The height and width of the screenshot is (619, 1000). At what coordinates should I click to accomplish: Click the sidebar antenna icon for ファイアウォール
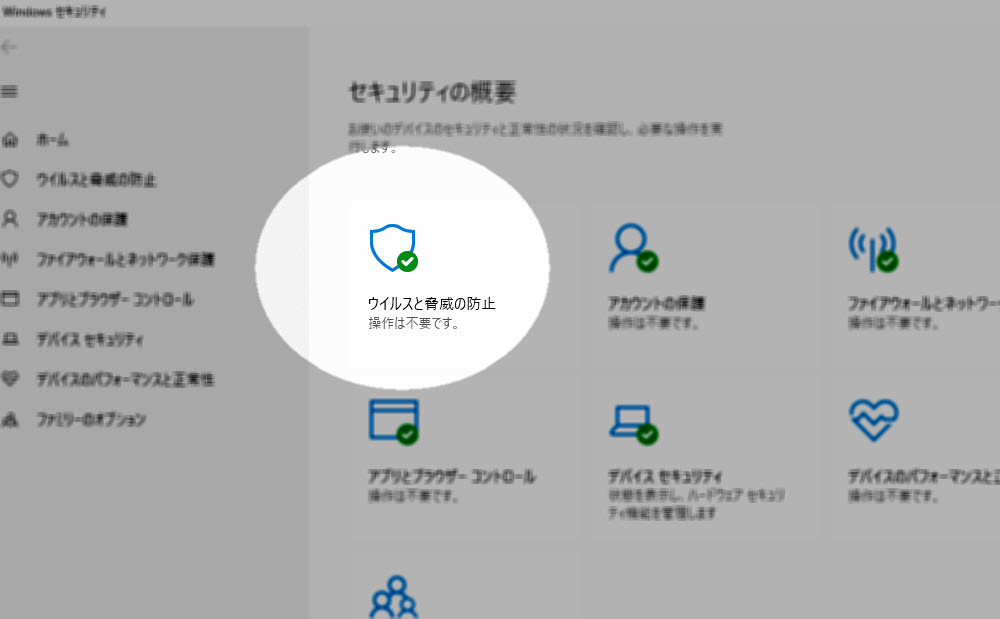click(x=10, y=260)
